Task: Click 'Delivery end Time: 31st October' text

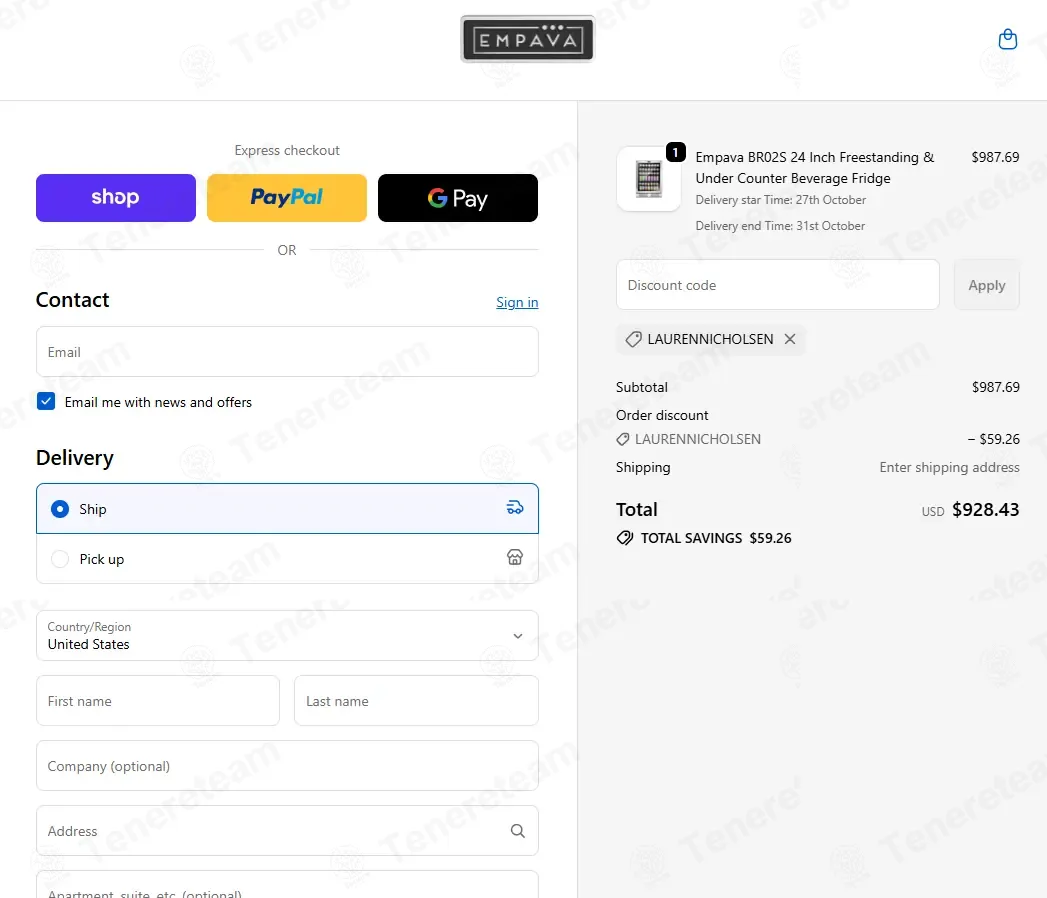Action: (780, 226)
